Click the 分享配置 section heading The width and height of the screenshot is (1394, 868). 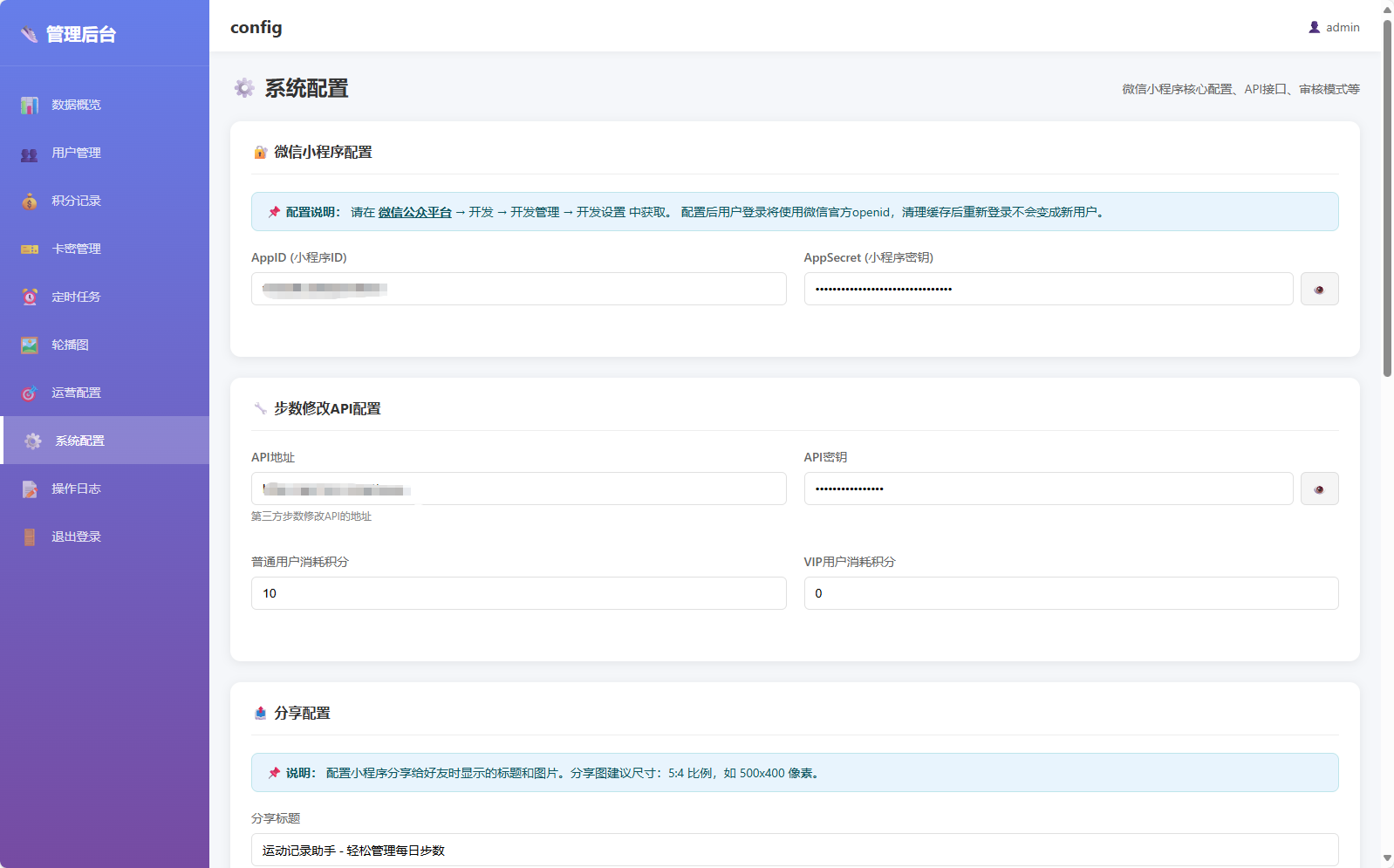(x=302, y=713)
